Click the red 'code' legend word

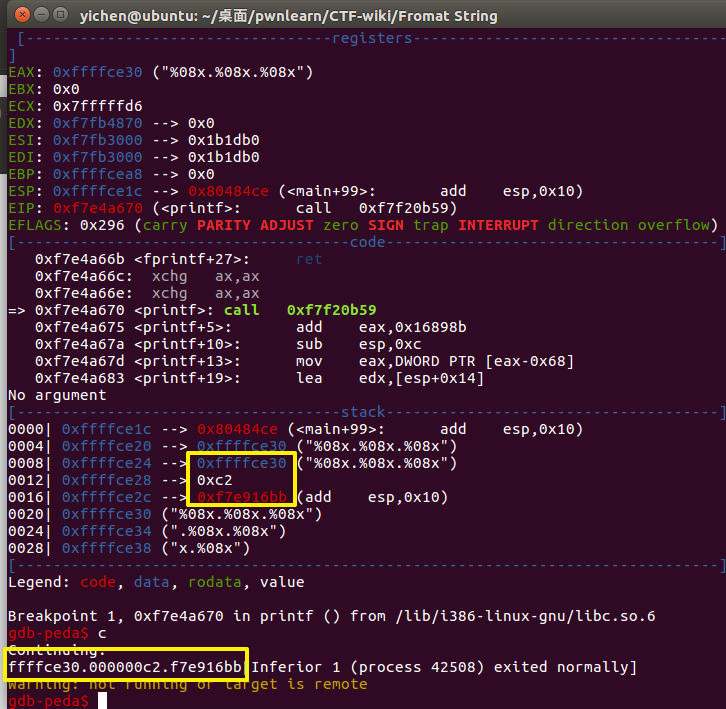98,582
